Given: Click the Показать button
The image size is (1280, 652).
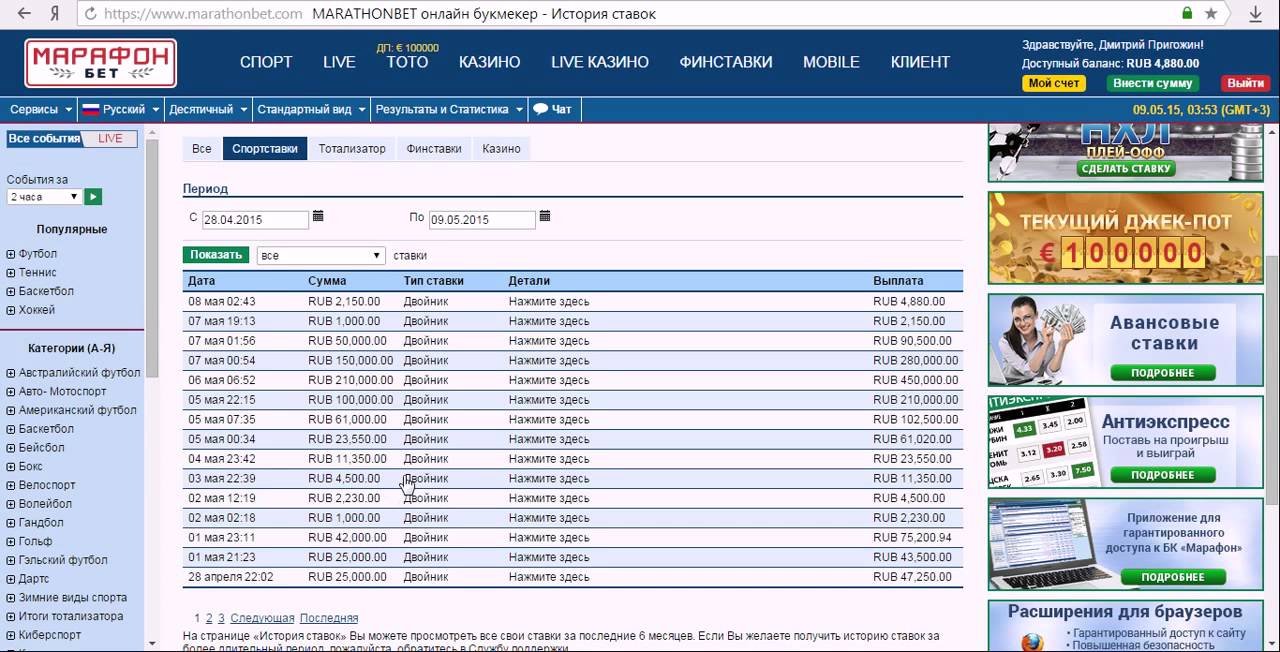Looking at the screenshot, I should click(216, 255).
